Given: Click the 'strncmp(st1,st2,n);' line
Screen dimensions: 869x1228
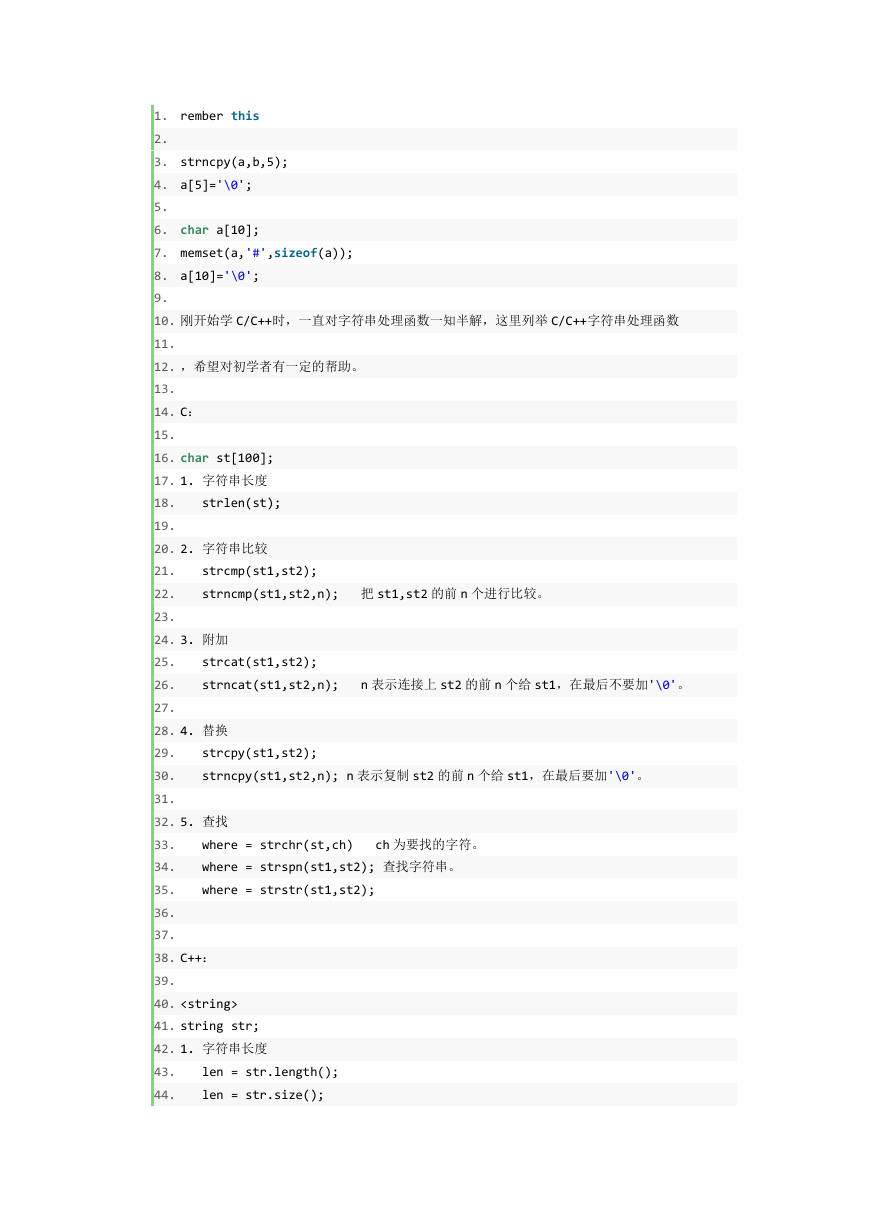Looking at the screenshot, I should tap(375, 594).
